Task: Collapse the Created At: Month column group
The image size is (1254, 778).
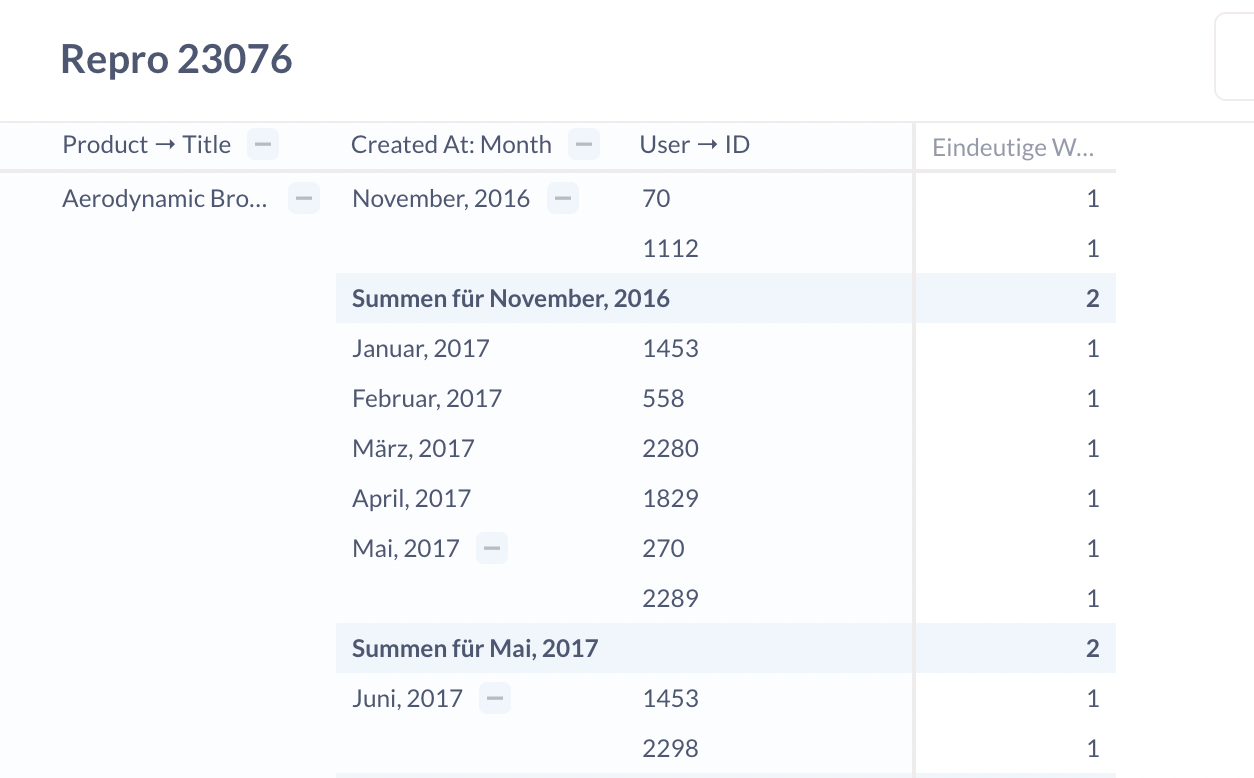Action: [583, 144]
